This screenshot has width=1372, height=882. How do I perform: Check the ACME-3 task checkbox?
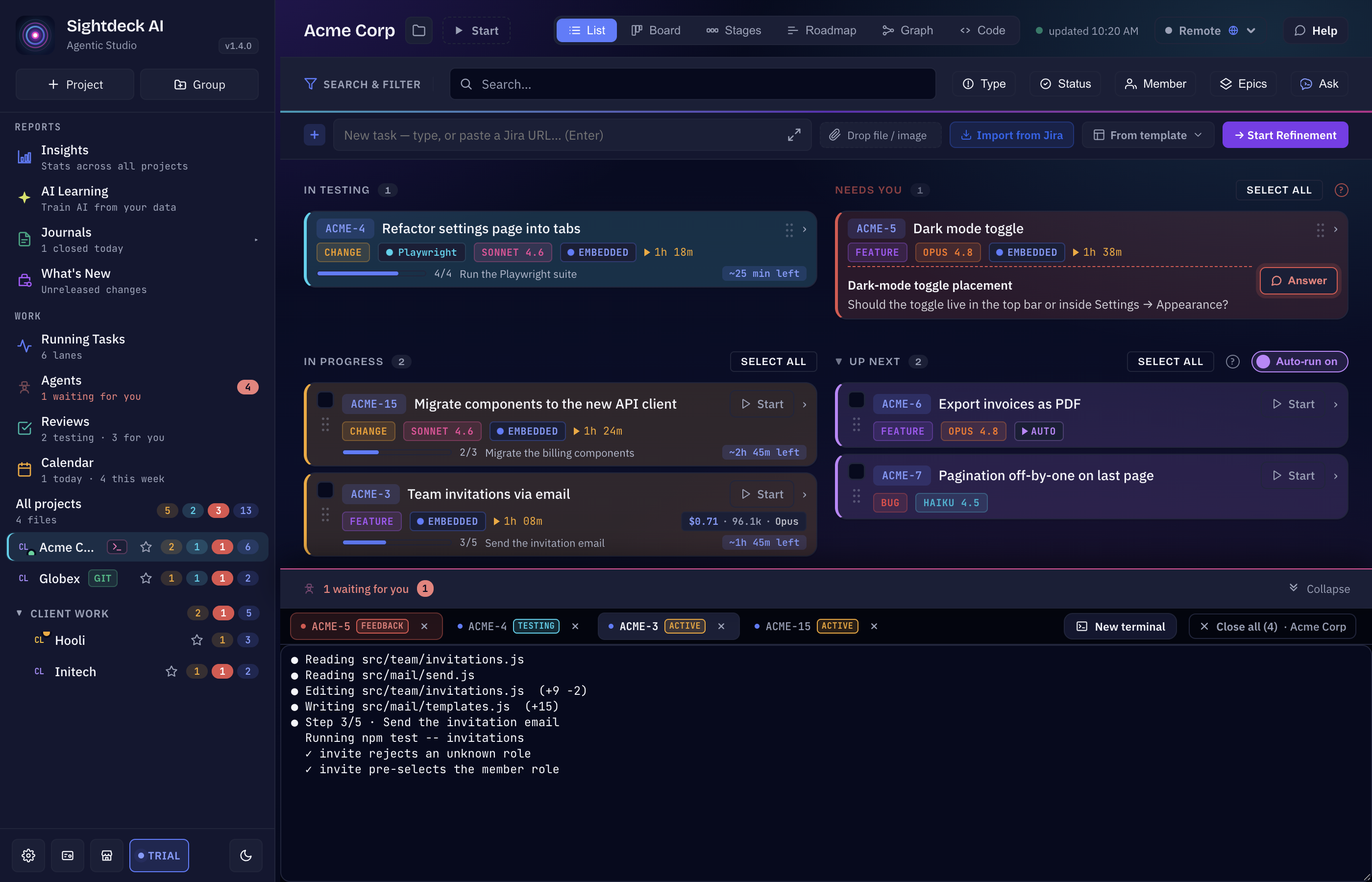pyautogui.click(x=325, y=490)
